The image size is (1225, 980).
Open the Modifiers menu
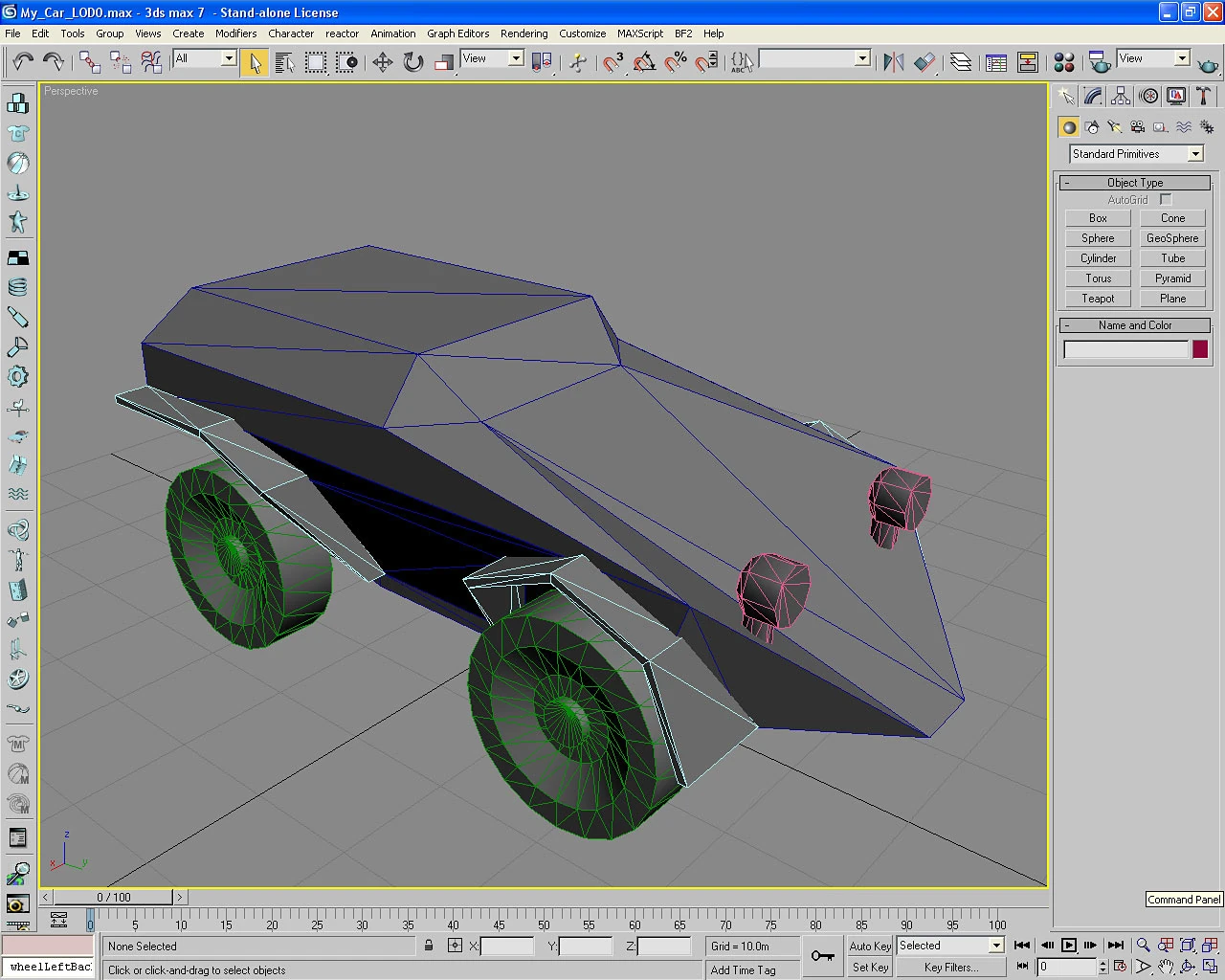[x=235, y=33]
